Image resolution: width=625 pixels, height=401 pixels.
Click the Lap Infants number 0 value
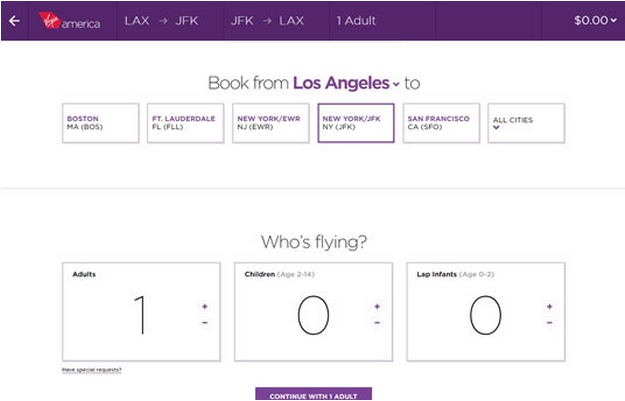pyautogui.click(x=485, y=315)
